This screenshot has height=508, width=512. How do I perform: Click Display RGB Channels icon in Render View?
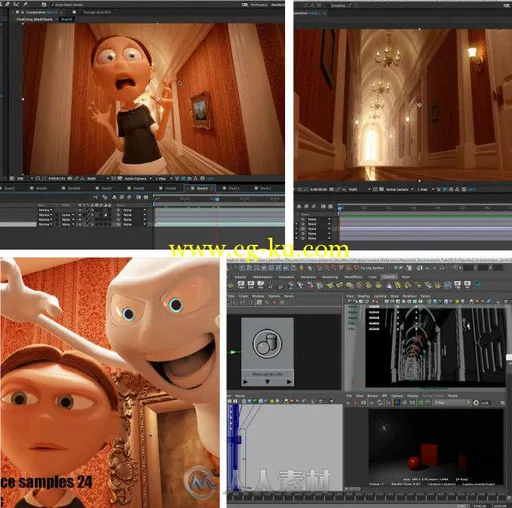point(397,403)
